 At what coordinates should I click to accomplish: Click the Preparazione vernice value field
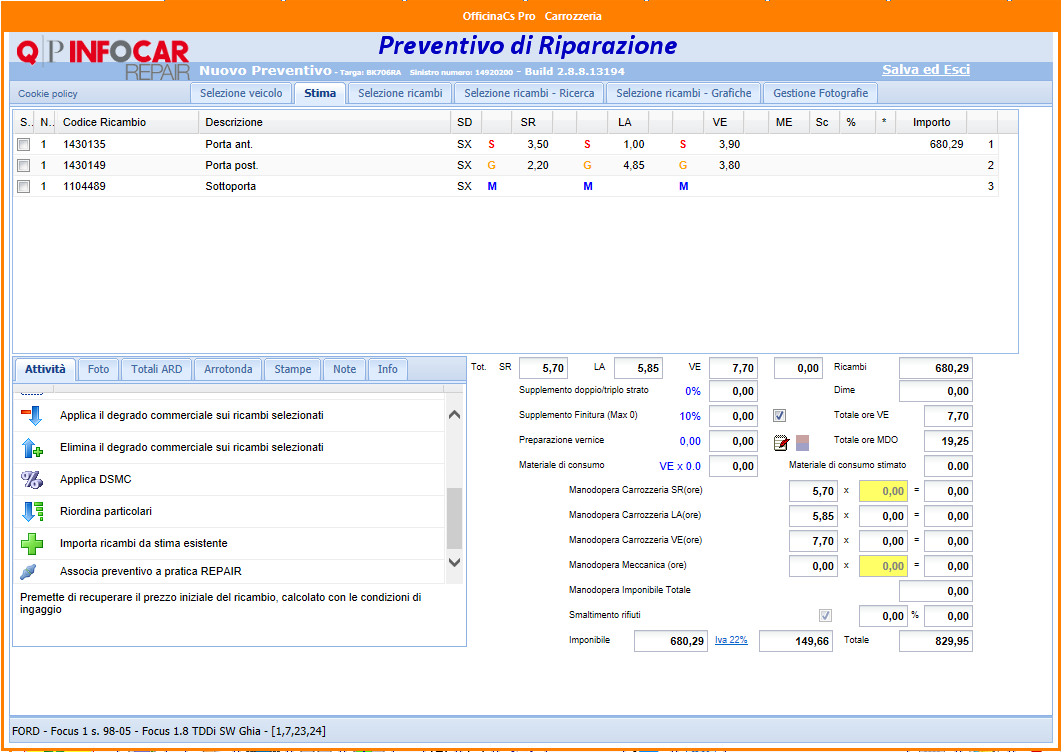tap(733, 441)
